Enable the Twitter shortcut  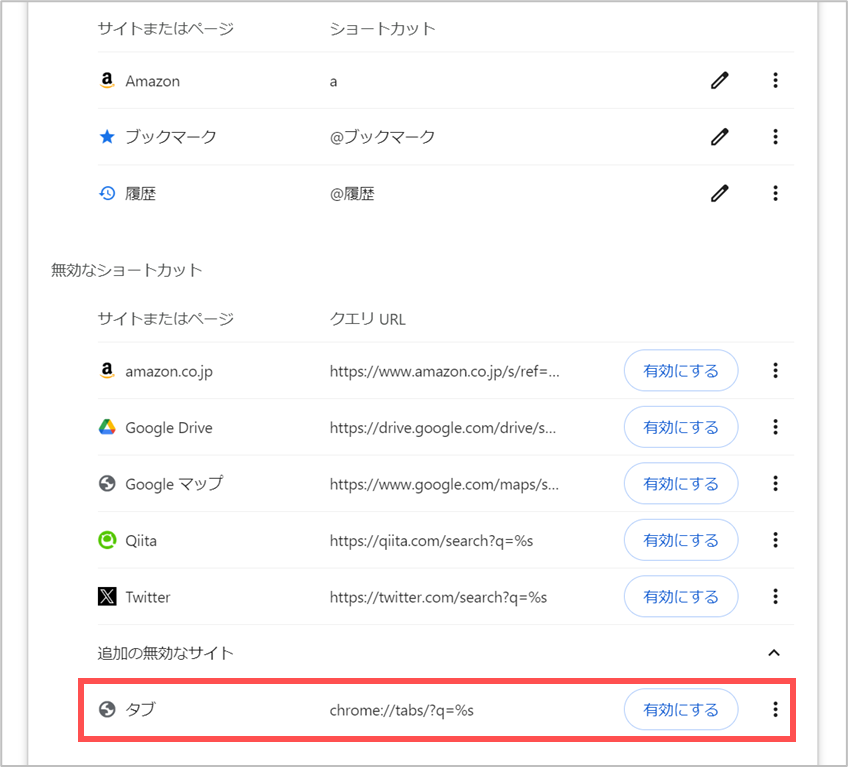point(681,597)
